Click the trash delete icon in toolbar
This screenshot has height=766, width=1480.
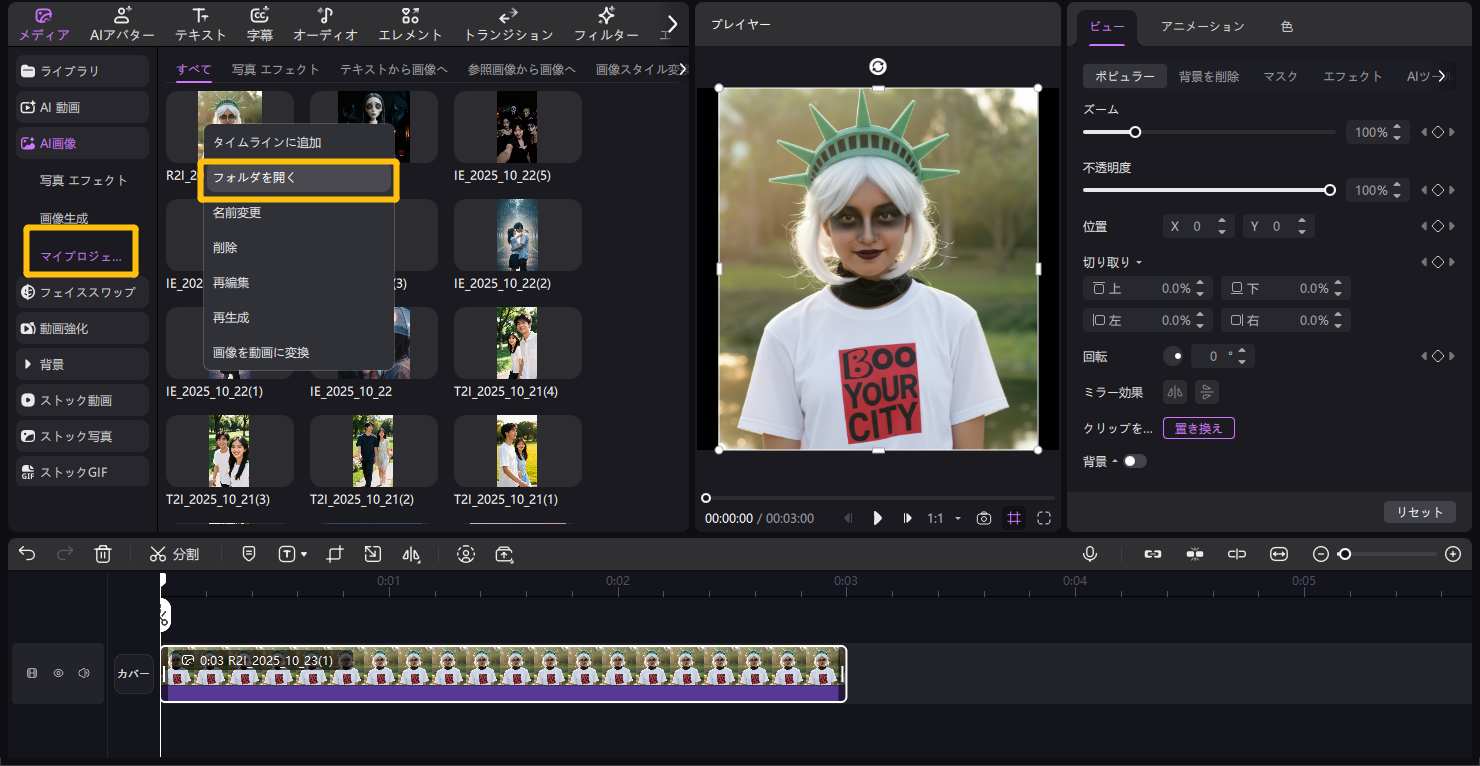103,554
